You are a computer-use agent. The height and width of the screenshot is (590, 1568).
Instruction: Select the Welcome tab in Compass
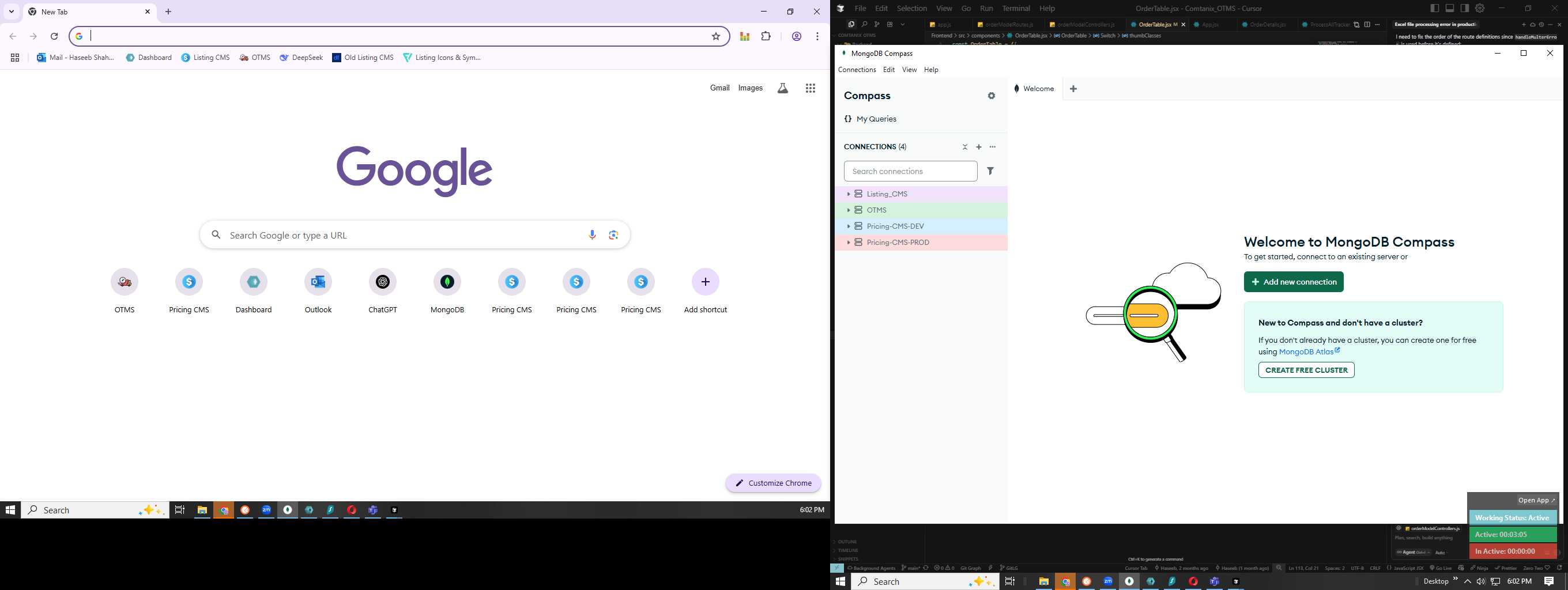click(x=1034, y=89)
